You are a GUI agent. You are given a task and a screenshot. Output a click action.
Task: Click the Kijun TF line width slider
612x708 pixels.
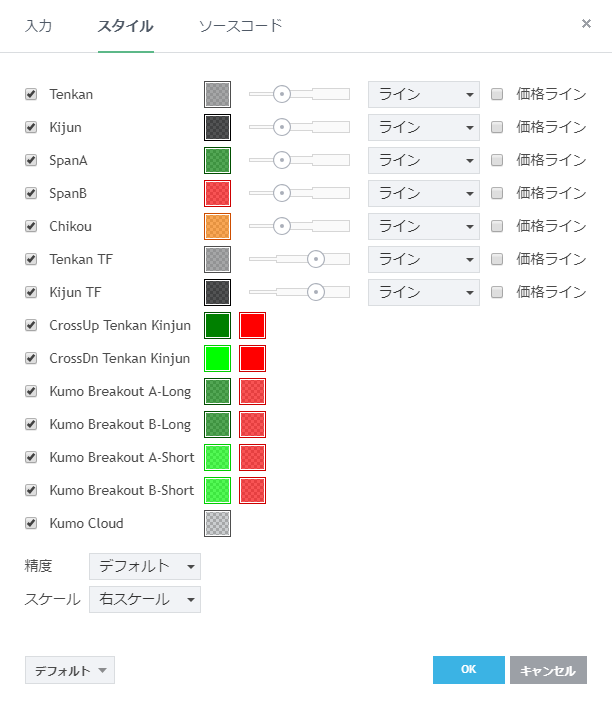point(299,292)
